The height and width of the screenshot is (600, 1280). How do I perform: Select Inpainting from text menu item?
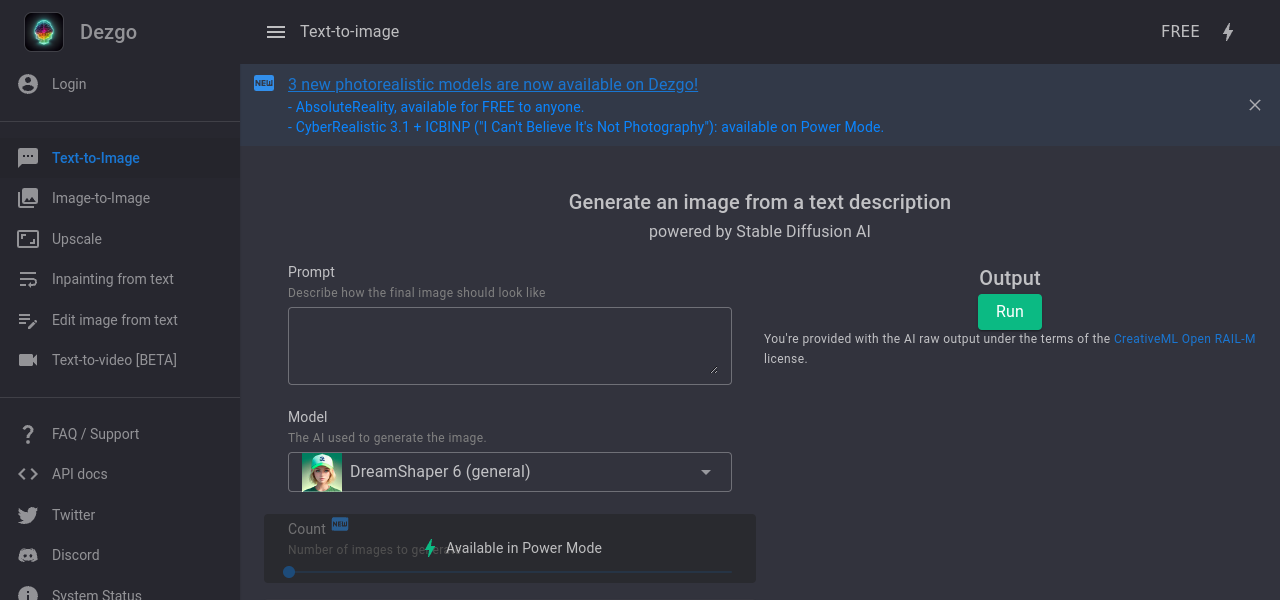[112, 279]
